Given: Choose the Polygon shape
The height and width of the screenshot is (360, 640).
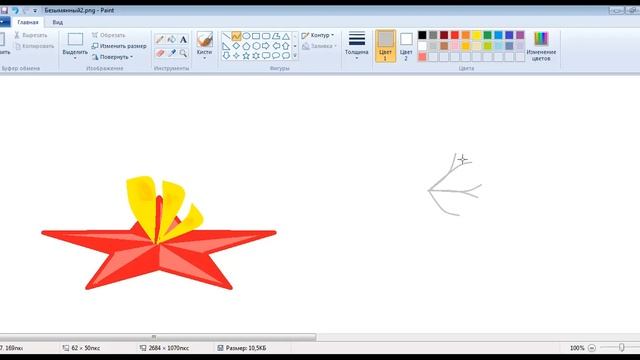Looking at the screenshot, I should pos(276,36).
